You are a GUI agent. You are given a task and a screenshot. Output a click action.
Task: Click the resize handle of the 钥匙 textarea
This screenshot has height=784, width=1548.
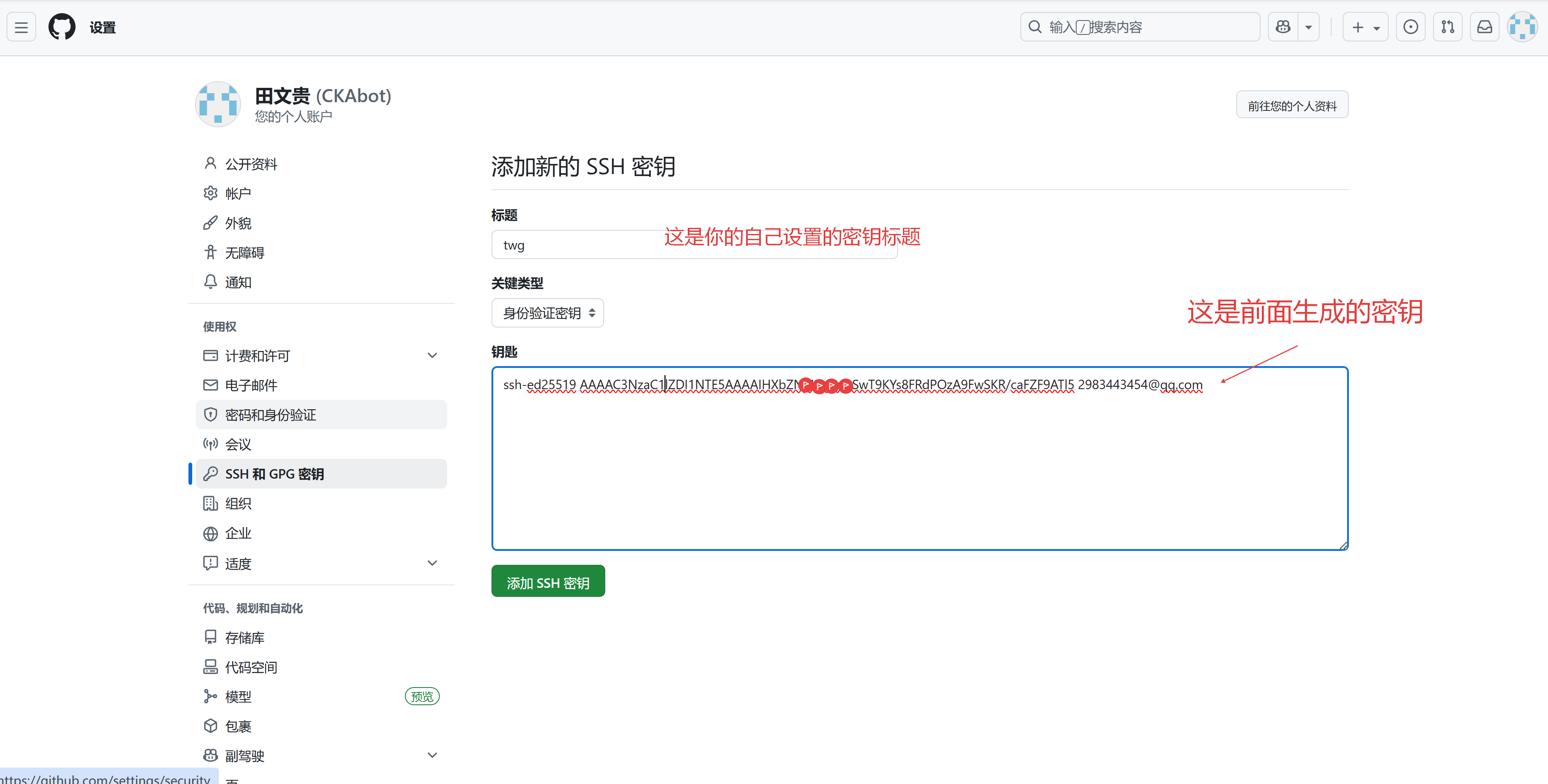[1344, 546]
